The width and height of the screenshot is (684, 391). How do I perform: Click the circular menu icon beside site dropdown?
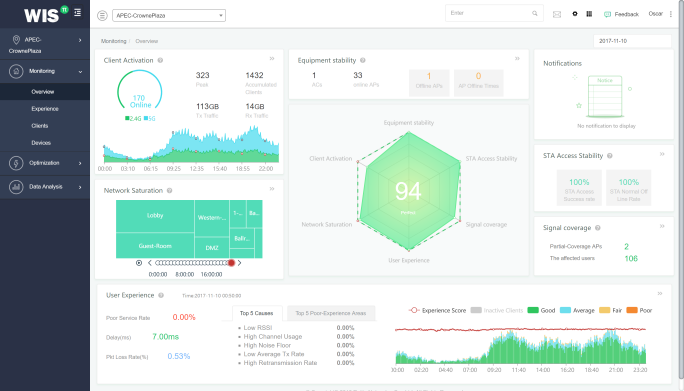(102, 16)
